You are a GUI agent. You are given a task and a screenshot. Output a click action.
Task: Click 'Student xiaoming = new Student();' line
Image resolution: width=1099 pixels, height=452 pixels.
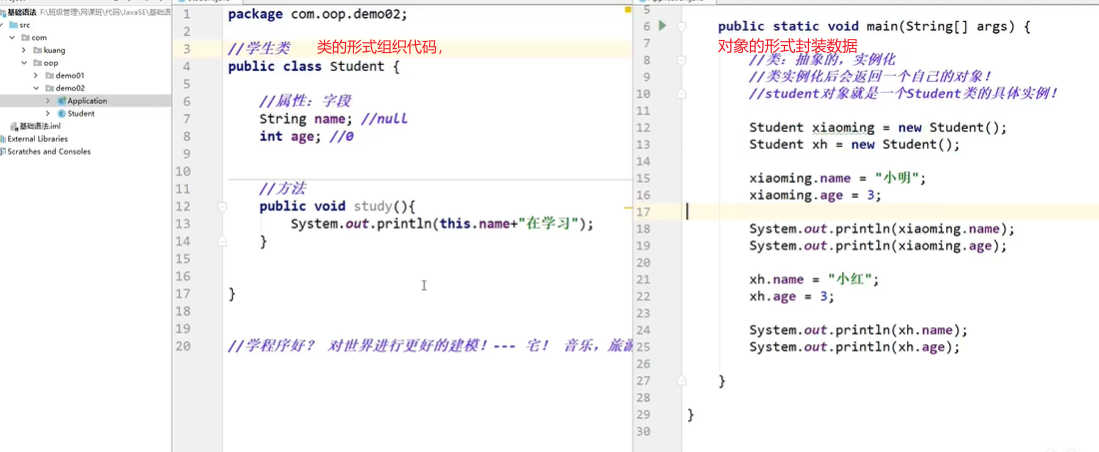878,128
